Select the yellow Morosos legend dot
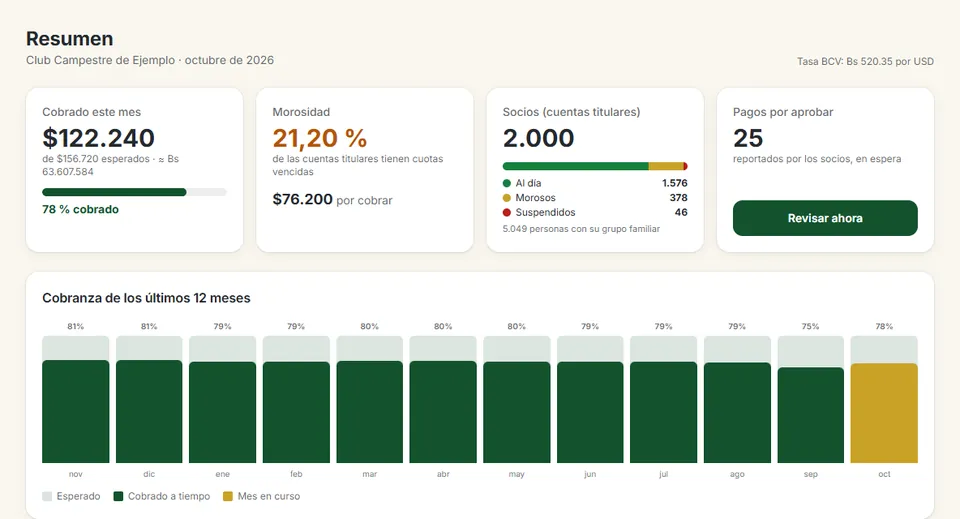 coord(506,198)
